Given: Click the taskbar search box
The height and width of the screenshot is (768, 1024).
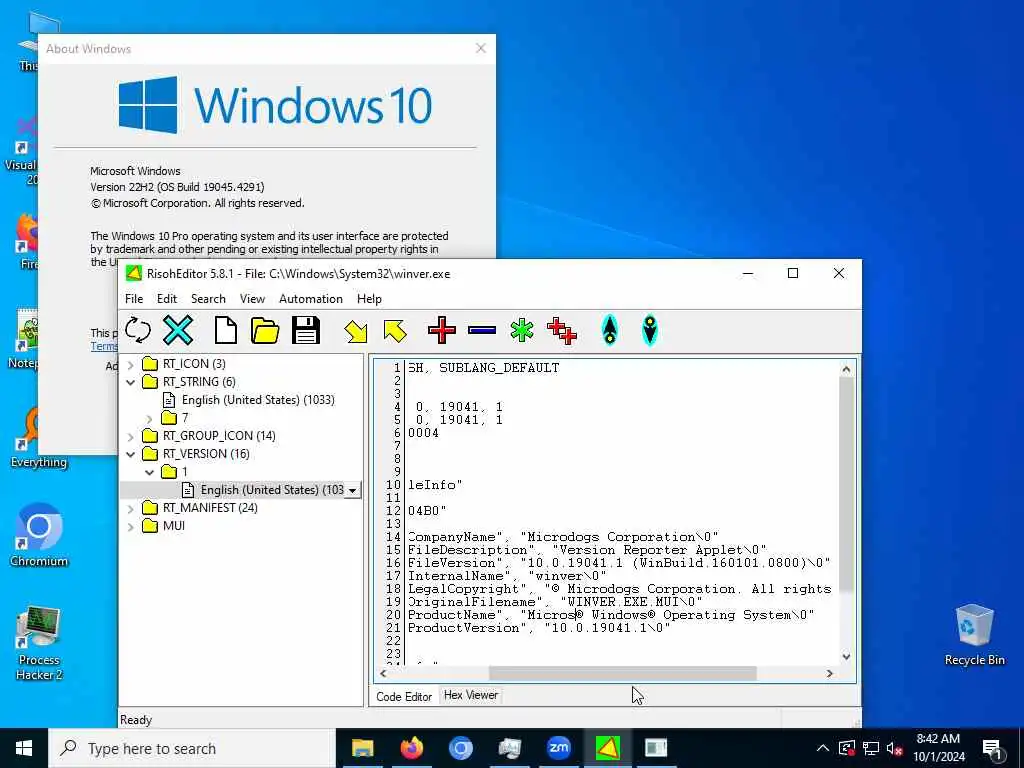Looking at the screenshot, I should [192, 748].
